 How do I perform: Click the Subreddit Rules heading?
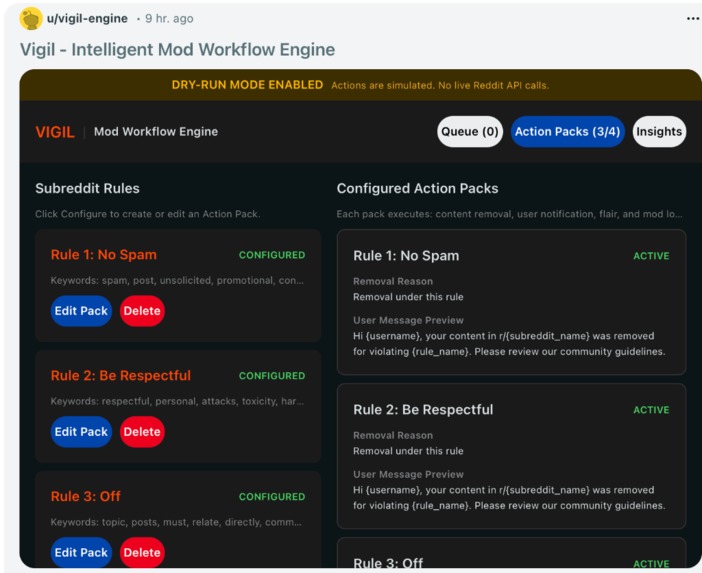(x=87, y=188)
